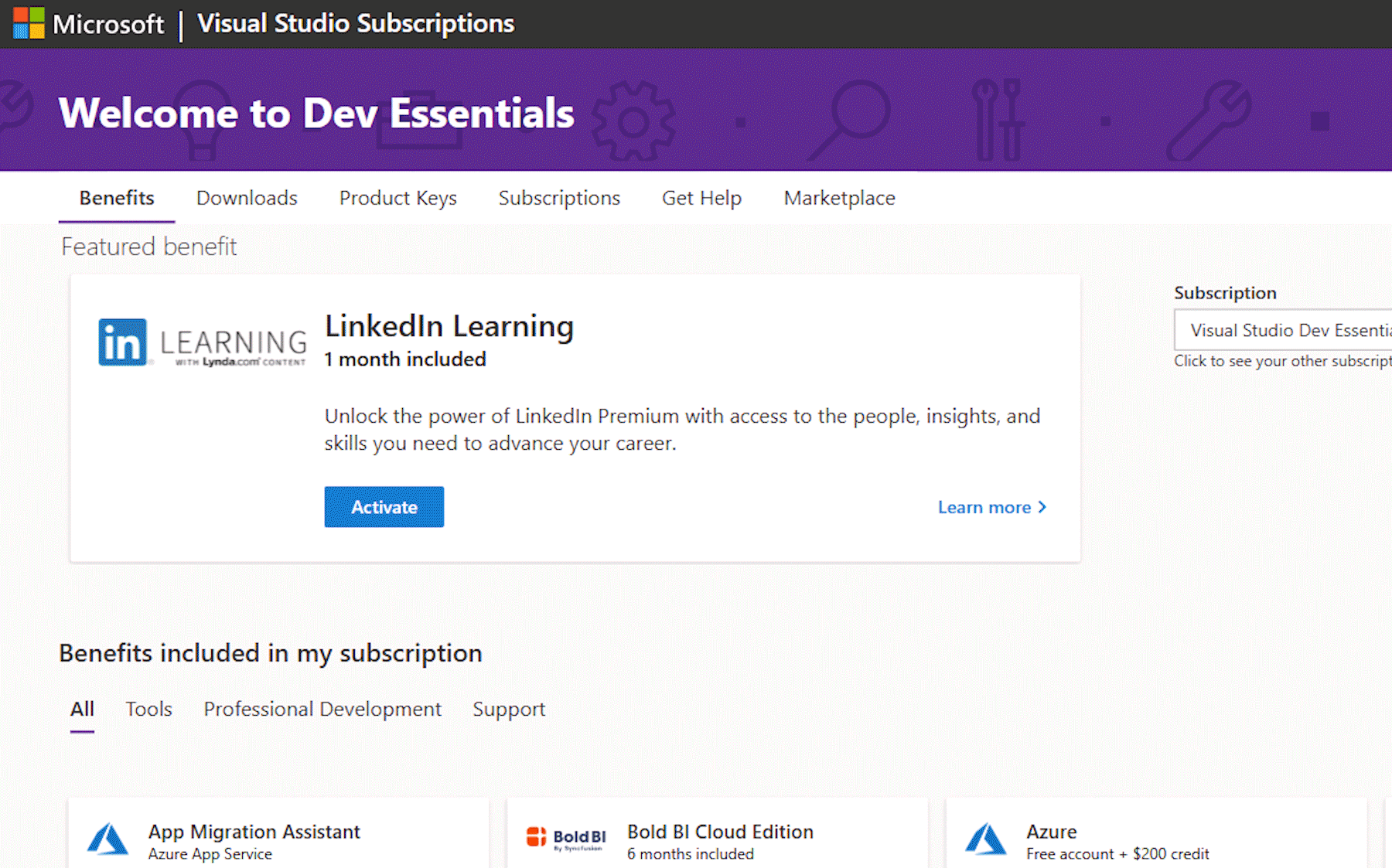
Task: Select the Benefits tab
Action: click(x=117, y=198)
